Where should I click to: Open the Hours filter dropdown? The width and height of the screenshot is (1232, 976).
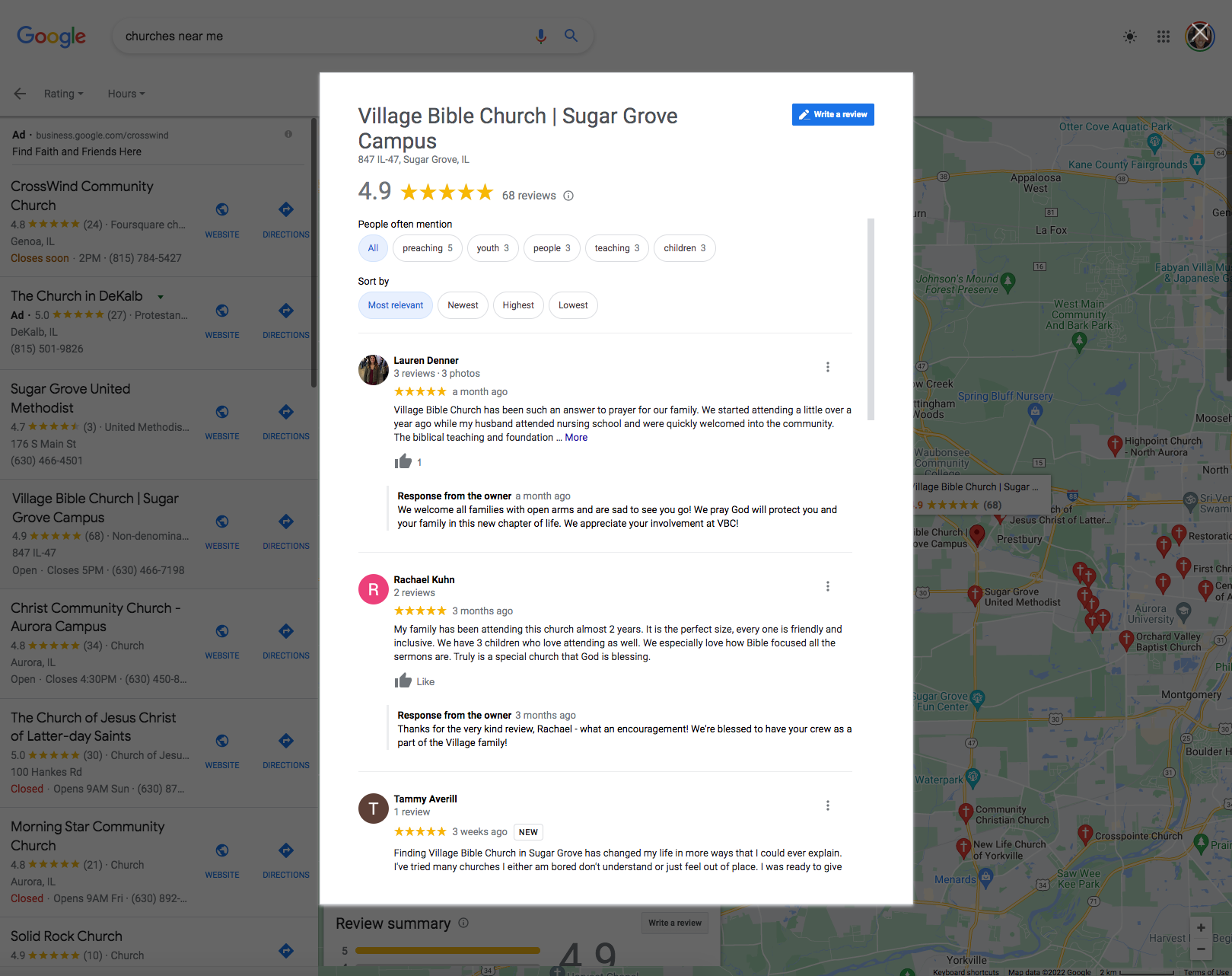tap(126, 94)
